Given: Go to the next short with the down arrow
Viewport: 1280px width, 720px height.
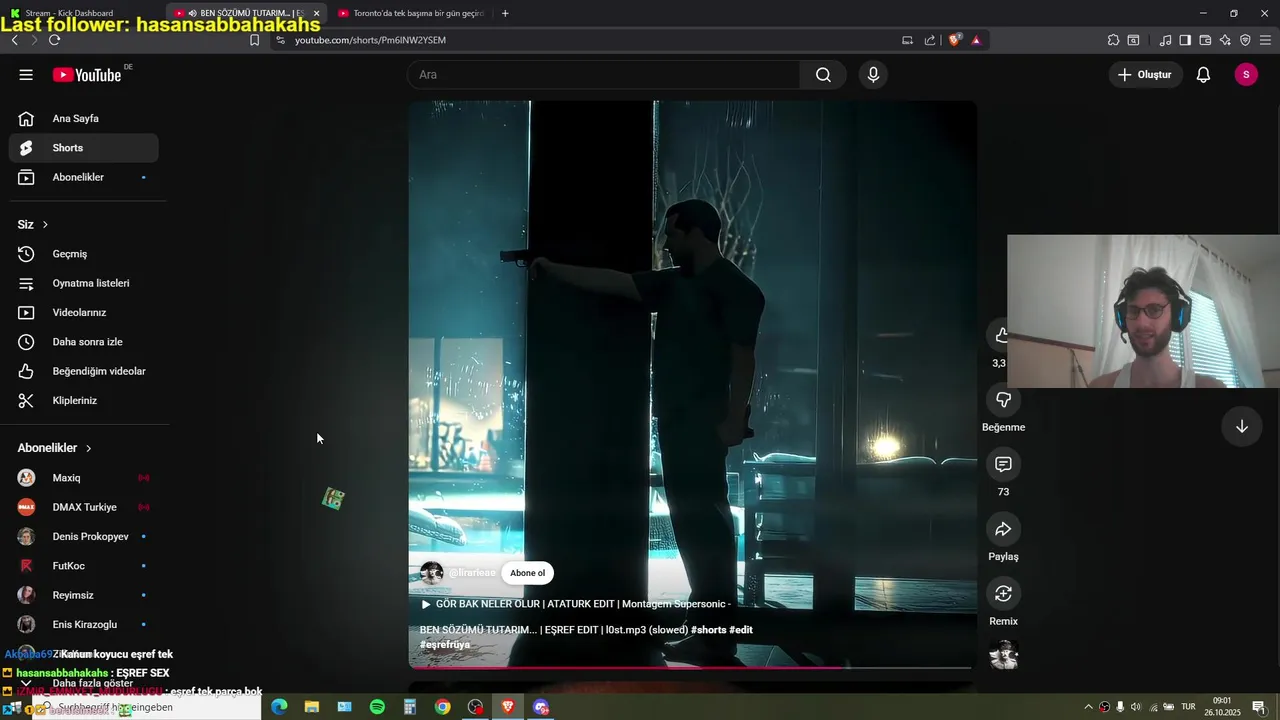Looking at the screenshot, I should pos(1241,426).
